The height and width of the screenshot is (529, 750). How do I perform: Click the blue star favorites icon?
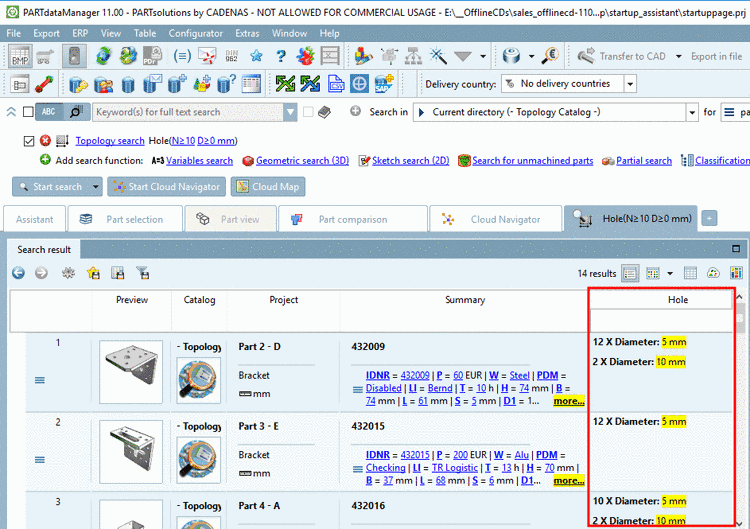click(256, 56)
